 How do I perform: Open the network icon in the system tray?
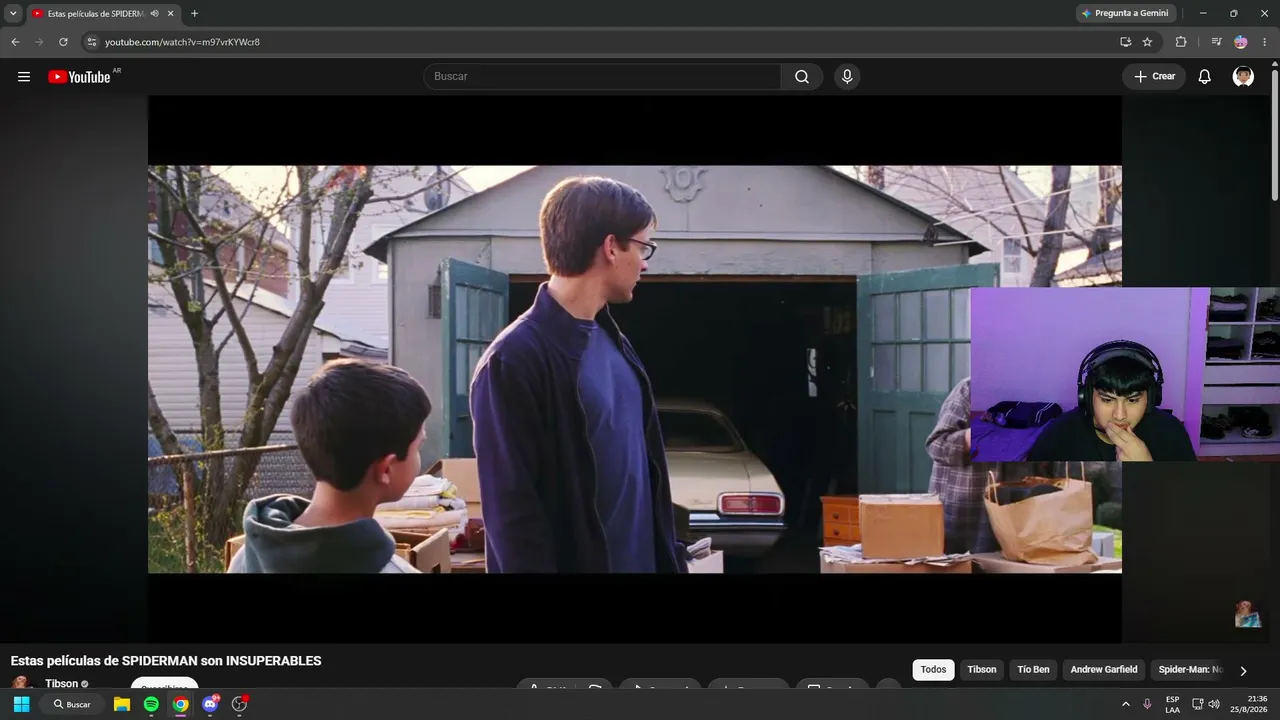[x=1197, y=704]
